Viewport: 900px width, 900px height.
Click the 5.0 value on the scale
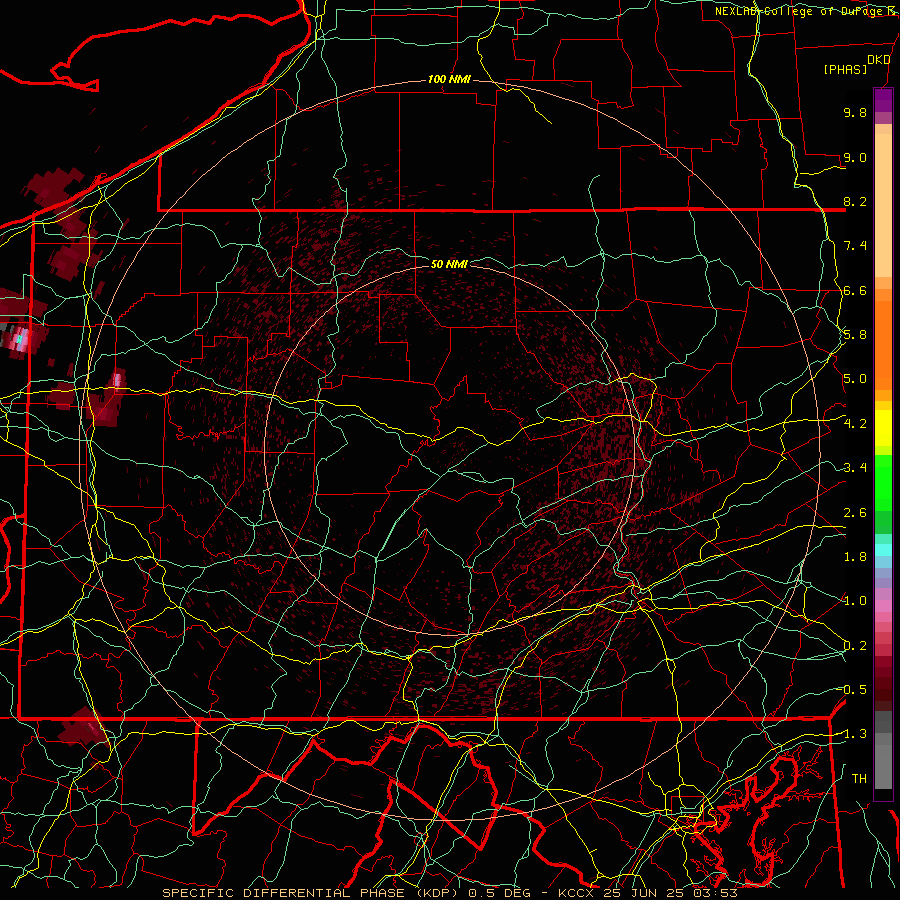point(855,379)
